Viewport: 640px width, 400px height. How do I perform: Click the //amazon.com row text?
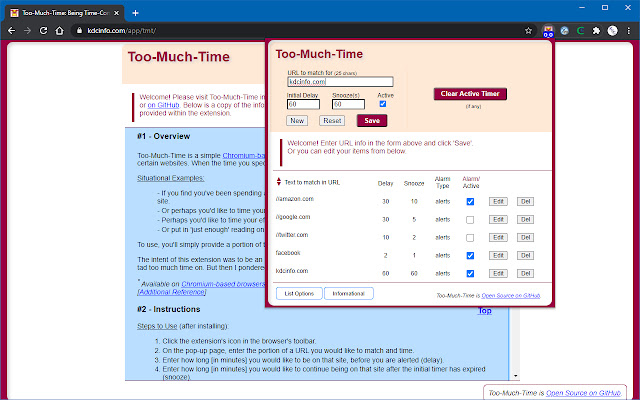tap(295, 199)
